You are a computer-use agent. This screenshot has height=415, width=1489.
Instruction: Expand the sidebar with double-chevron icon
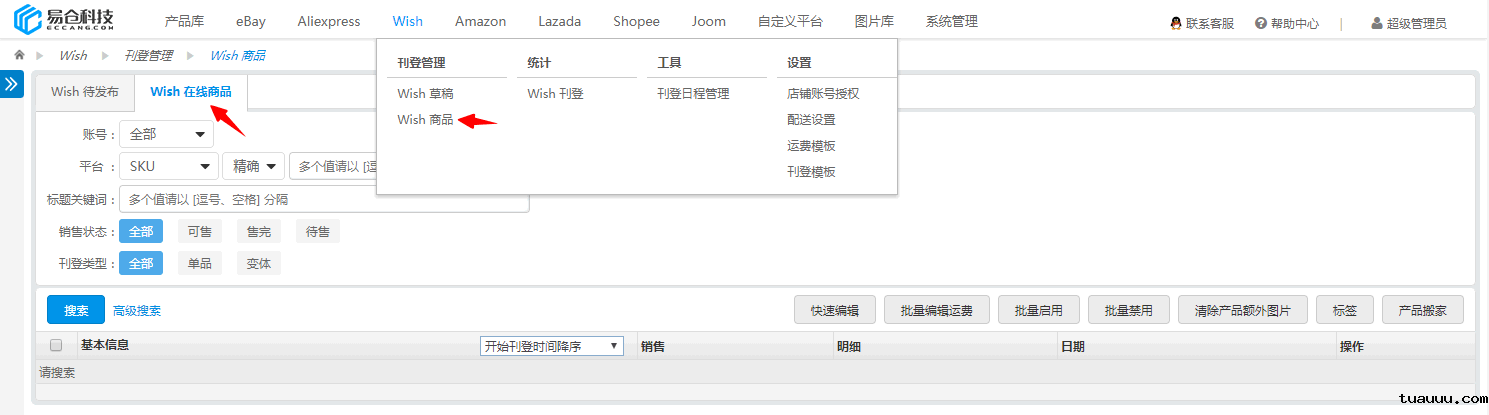(x=11, y=84)
